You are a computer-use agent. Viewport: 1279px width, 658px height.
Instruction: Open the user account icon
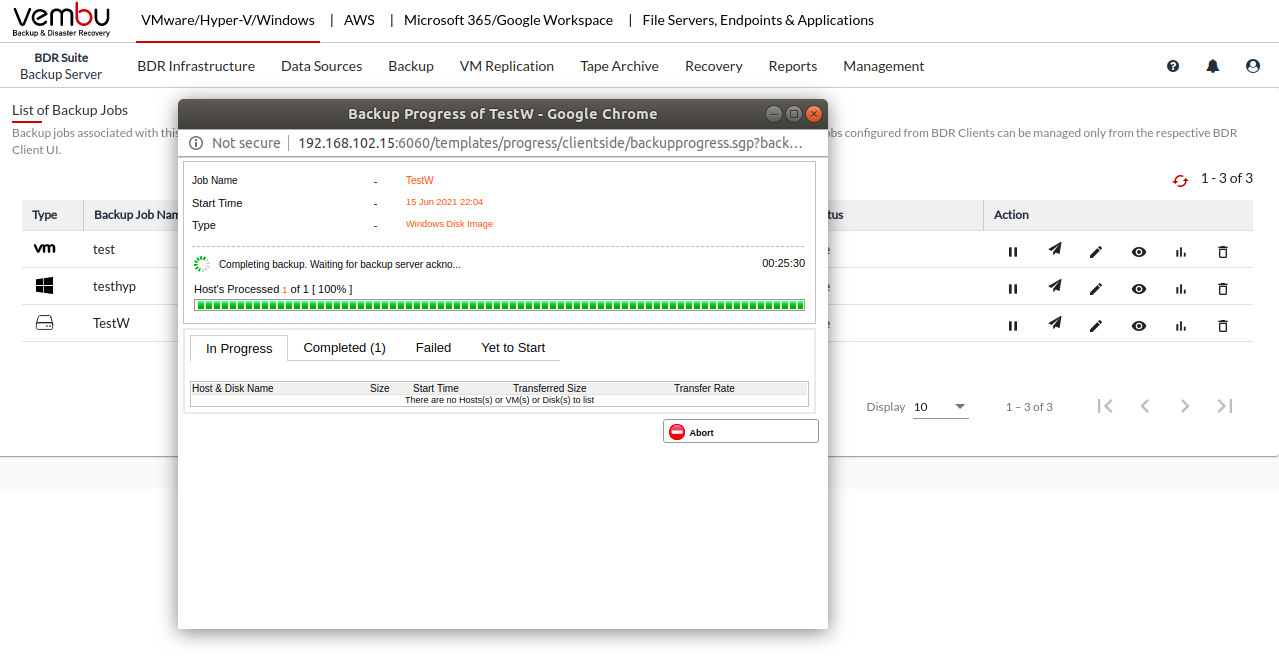(x=1253, y=66)
